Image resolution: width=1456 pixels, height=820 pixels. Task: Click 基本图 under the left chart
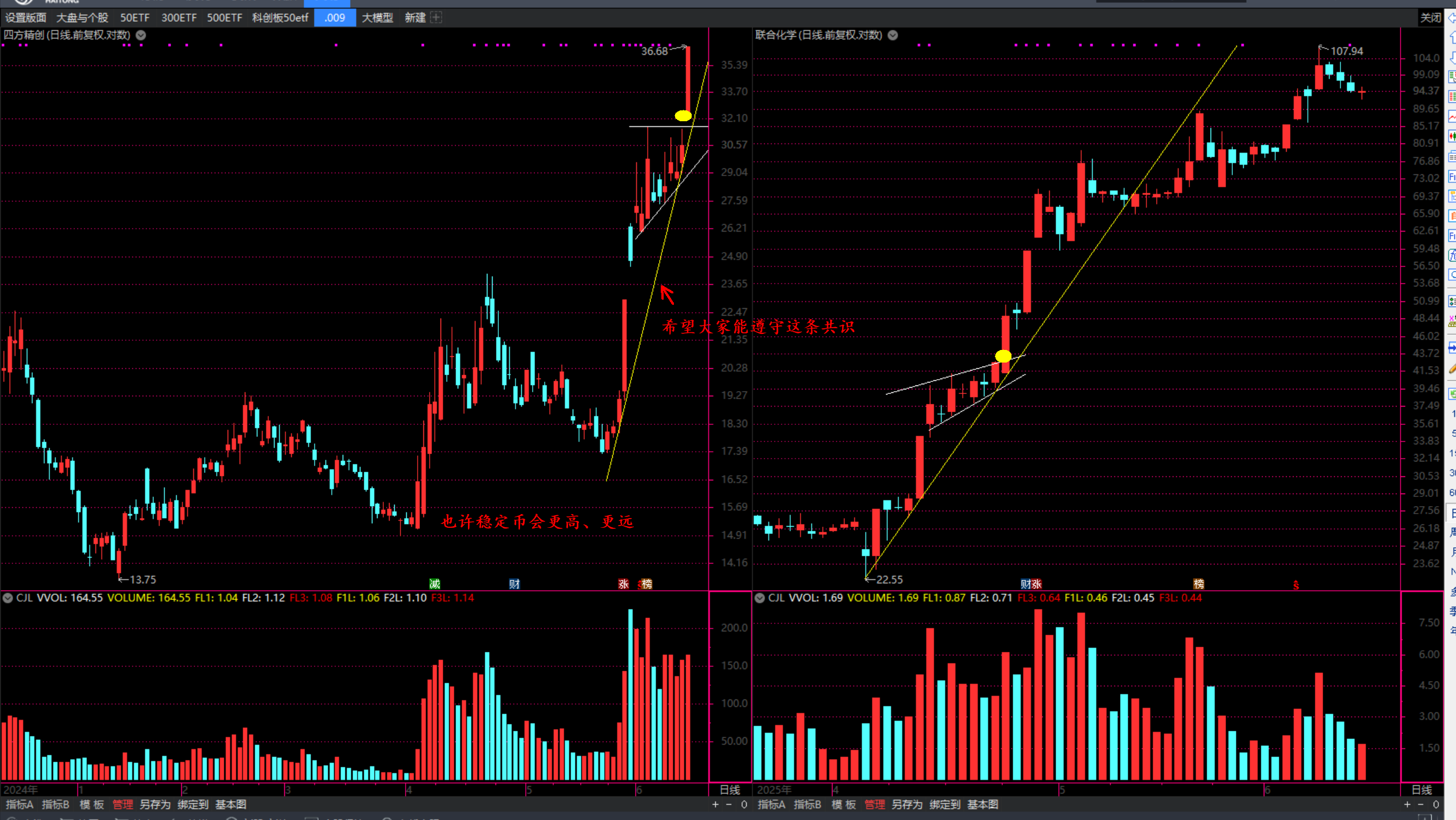coord(231,805)
